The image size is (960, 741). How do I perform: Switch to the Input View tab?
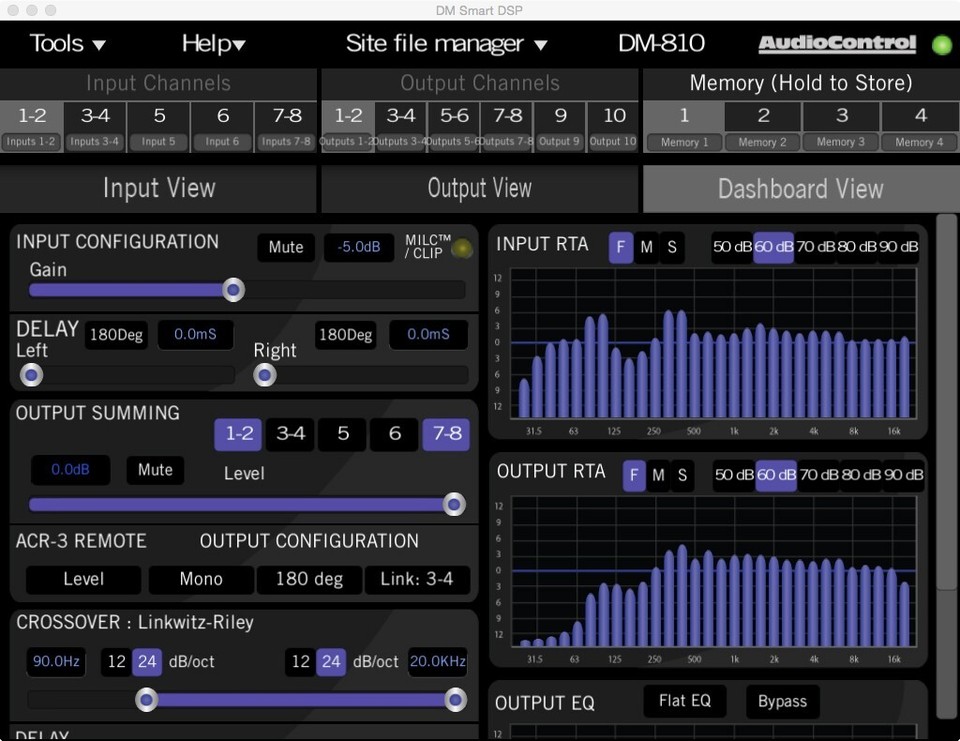click(x=158, y=188)
